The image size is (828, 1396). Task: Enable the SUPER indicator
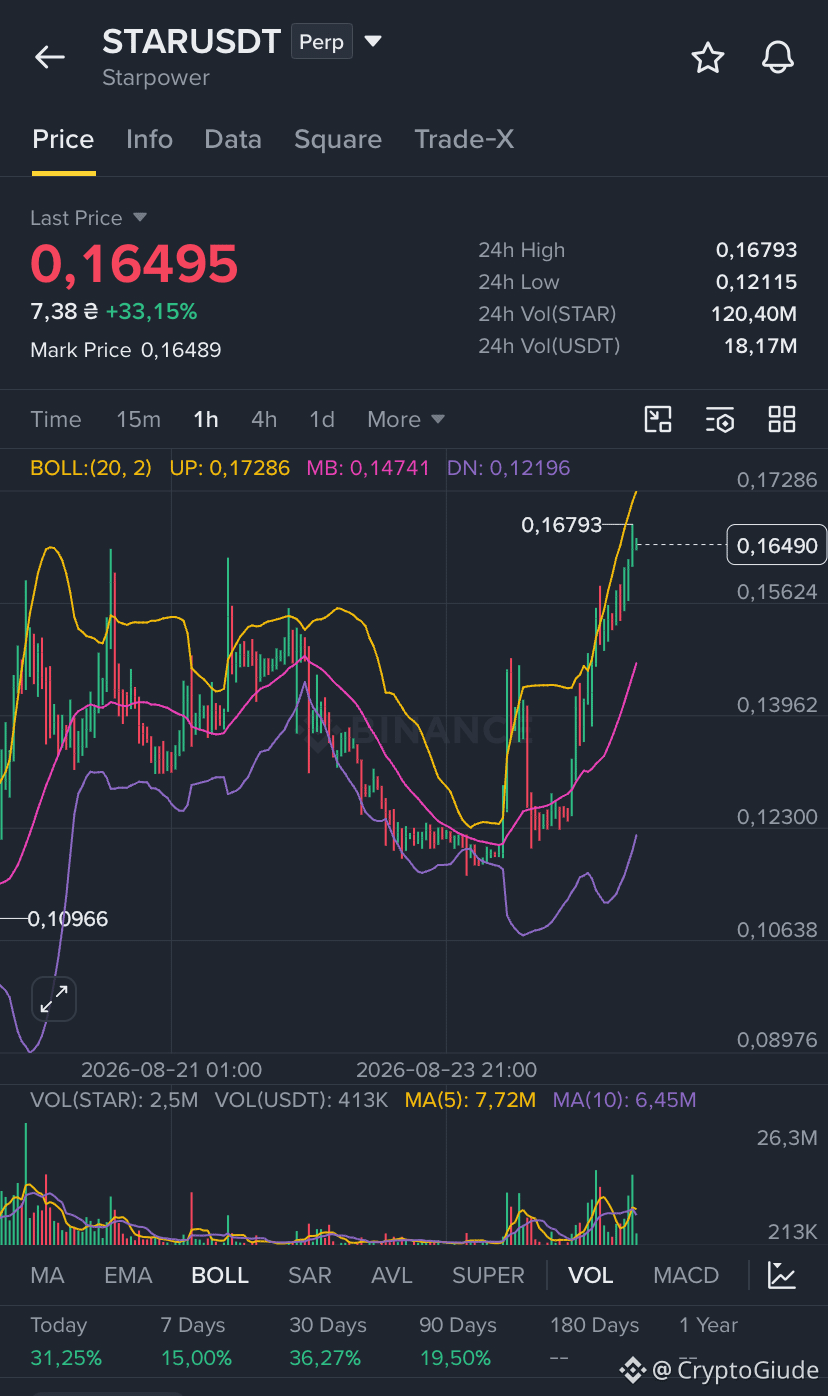pos(488,1275)
